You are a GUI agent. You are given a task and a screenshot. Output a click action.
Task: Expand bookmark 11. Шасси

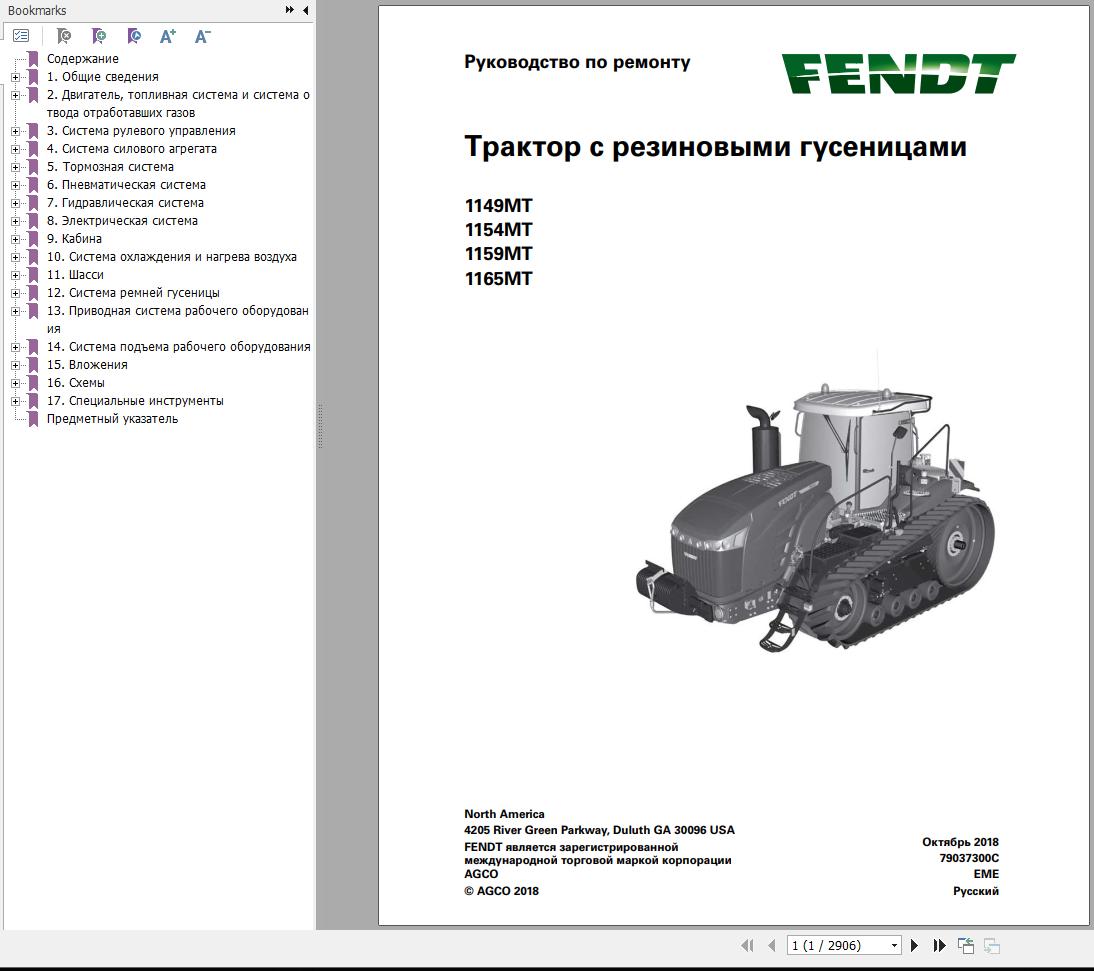pos(15,275)
